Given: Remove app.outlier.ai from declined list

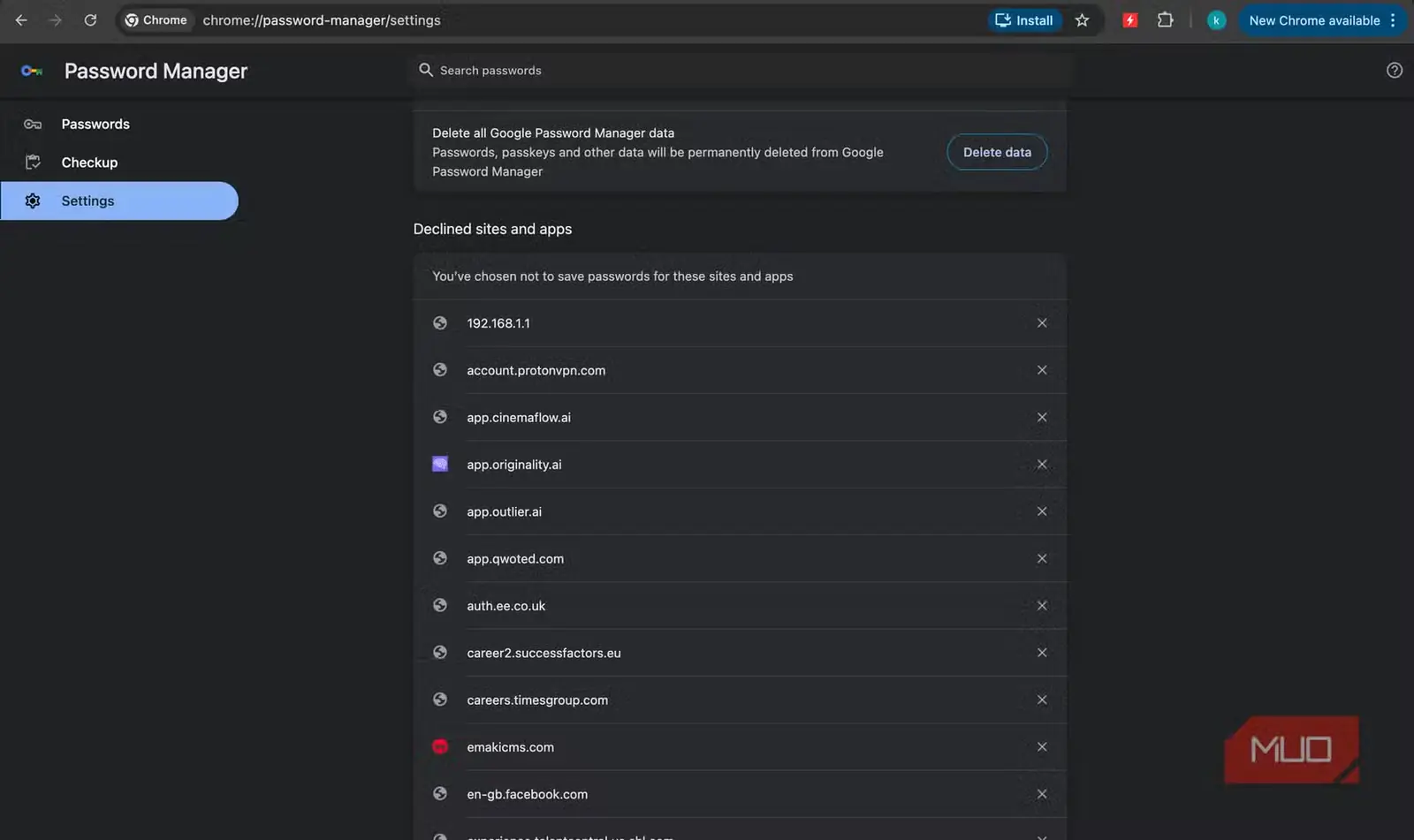Looking at the screenshot, I should [1042, 511].
